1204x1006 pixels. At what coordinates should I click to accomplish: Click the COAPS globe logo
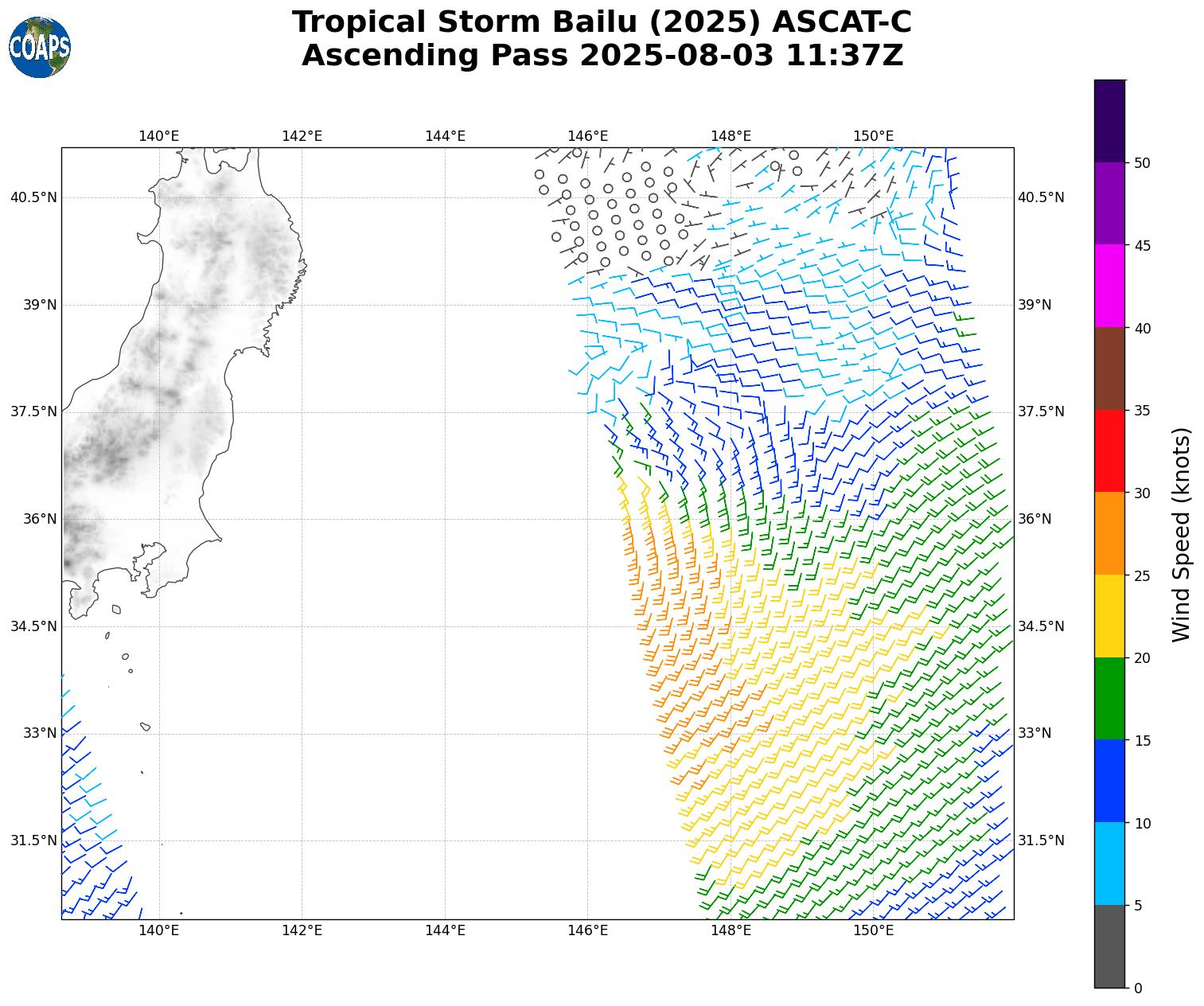point(40,48)
